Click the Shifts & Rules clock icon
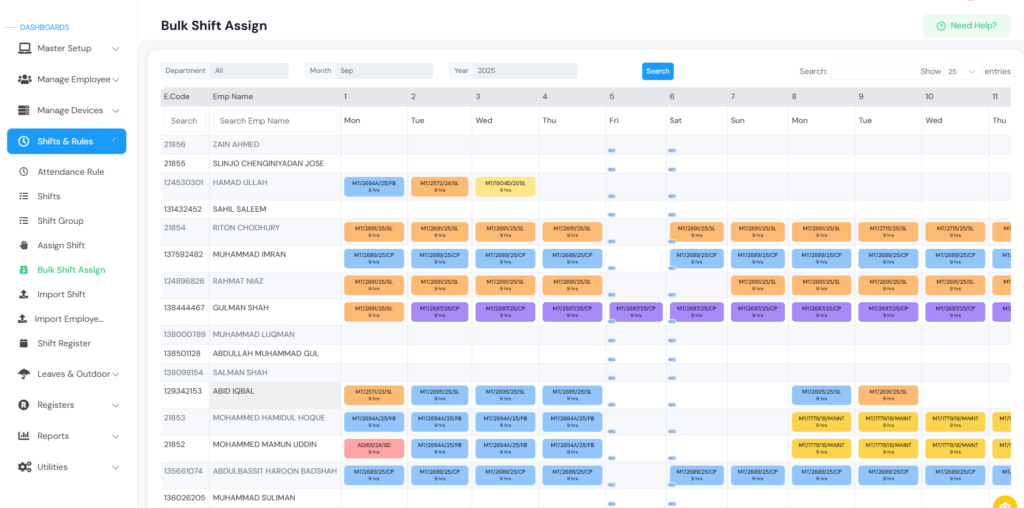 point(24,141)
